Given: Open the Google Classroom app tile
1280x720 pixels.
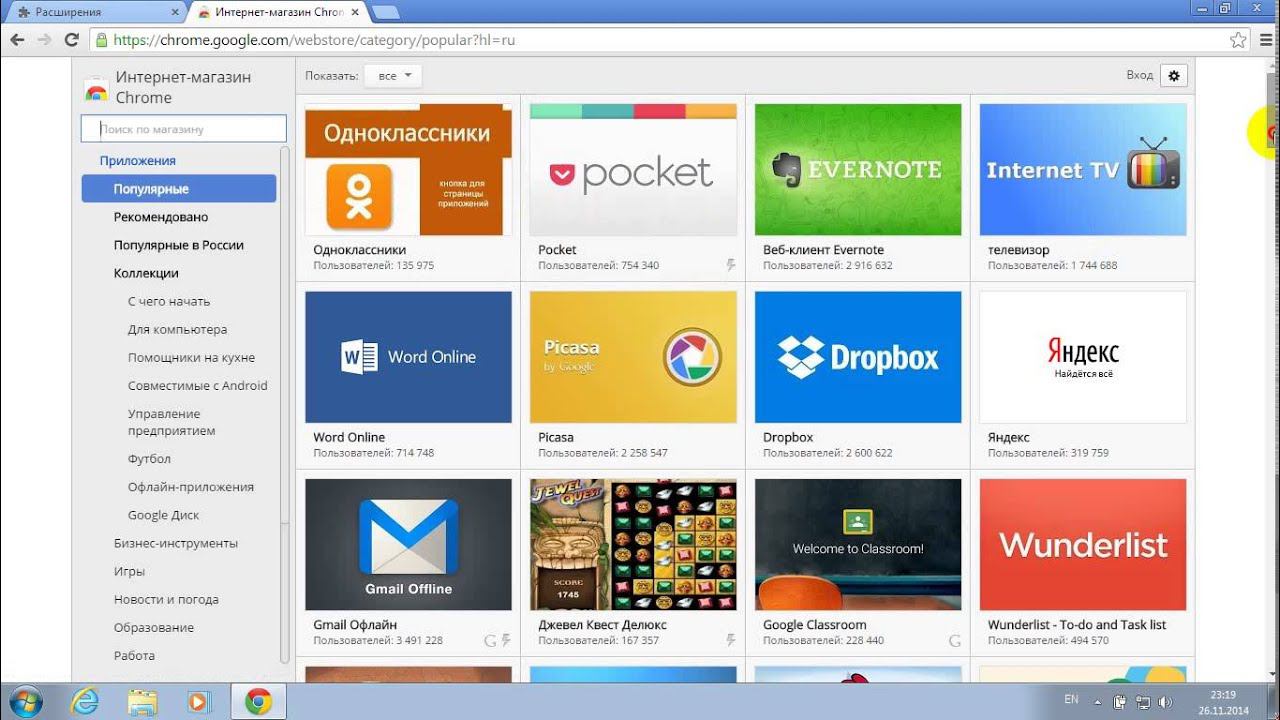Looking at the screenshot, I should click(x=858, y=563).
